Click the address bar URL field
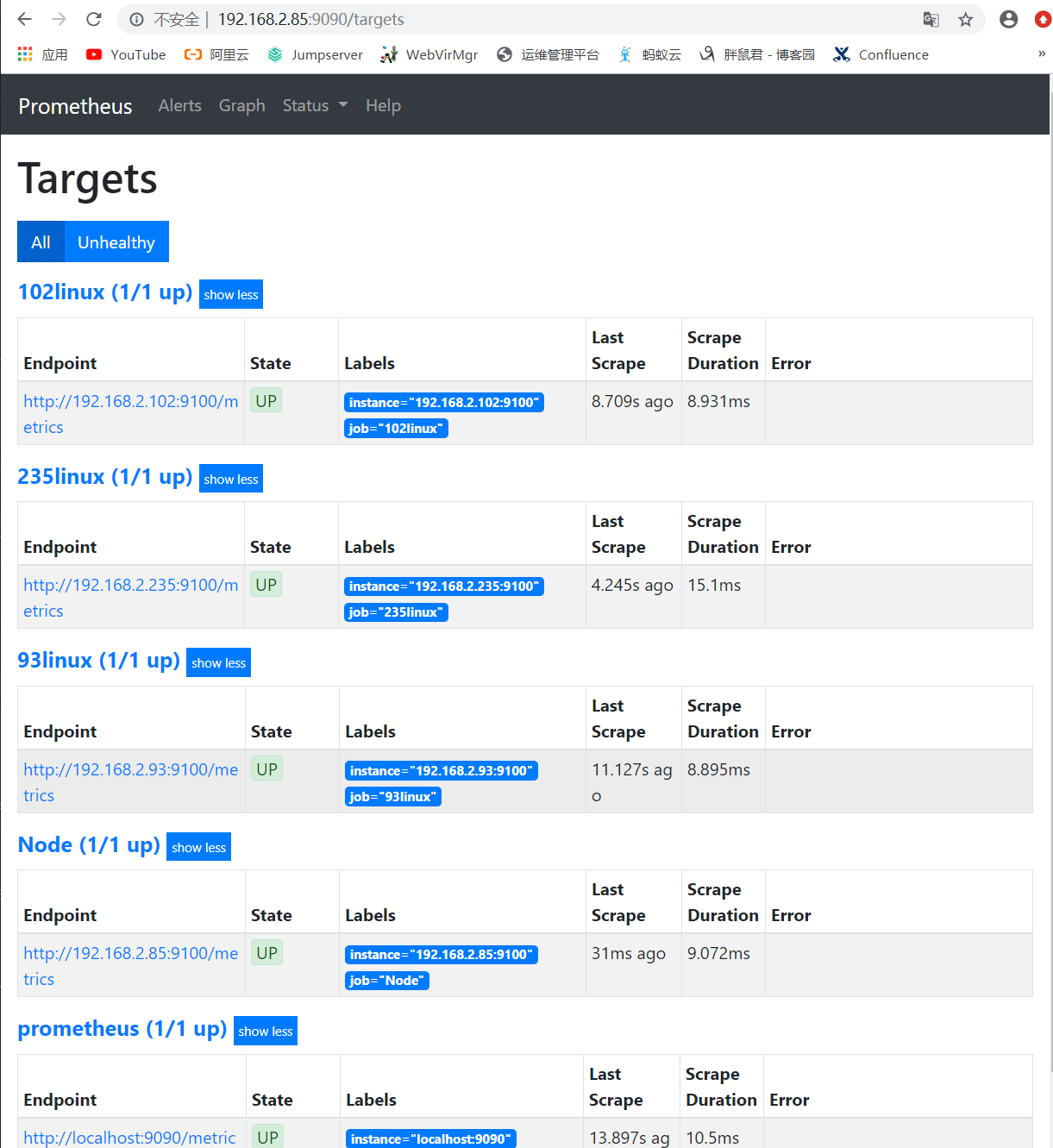 (x=552, y=19)
